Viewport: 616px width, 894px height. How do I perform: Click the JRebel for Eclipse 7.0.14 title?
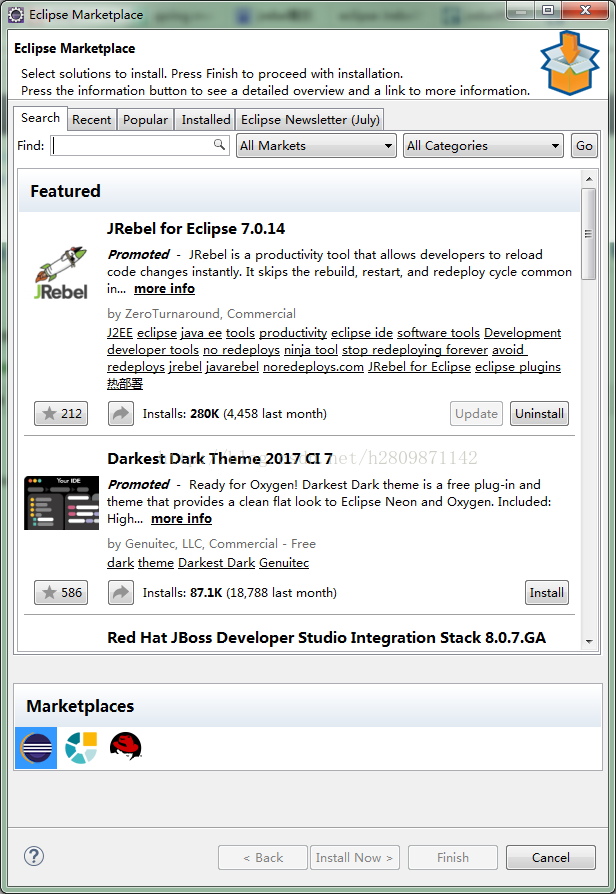[x=196, y=229]
